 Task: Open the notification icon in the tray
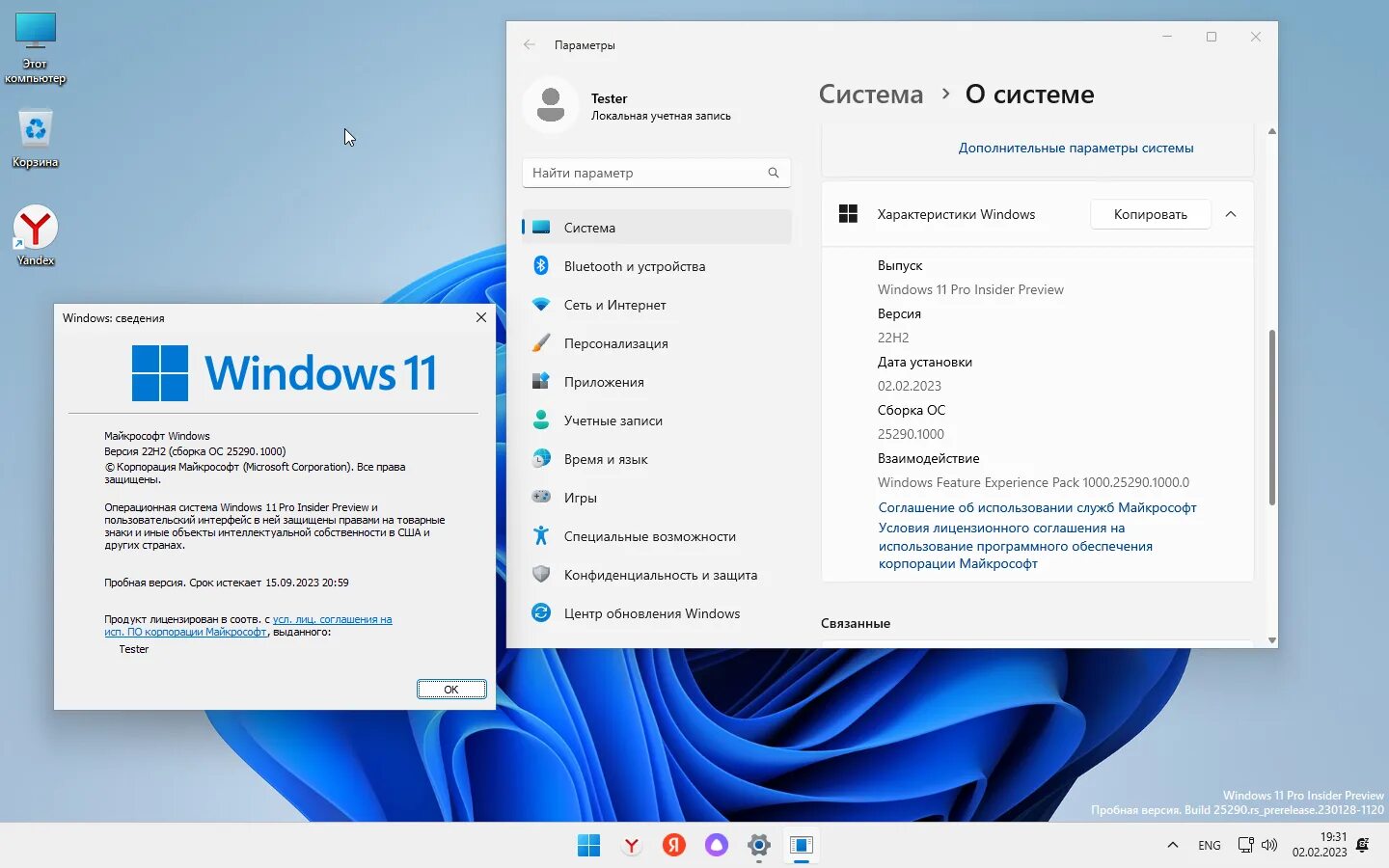(1363, 846)
